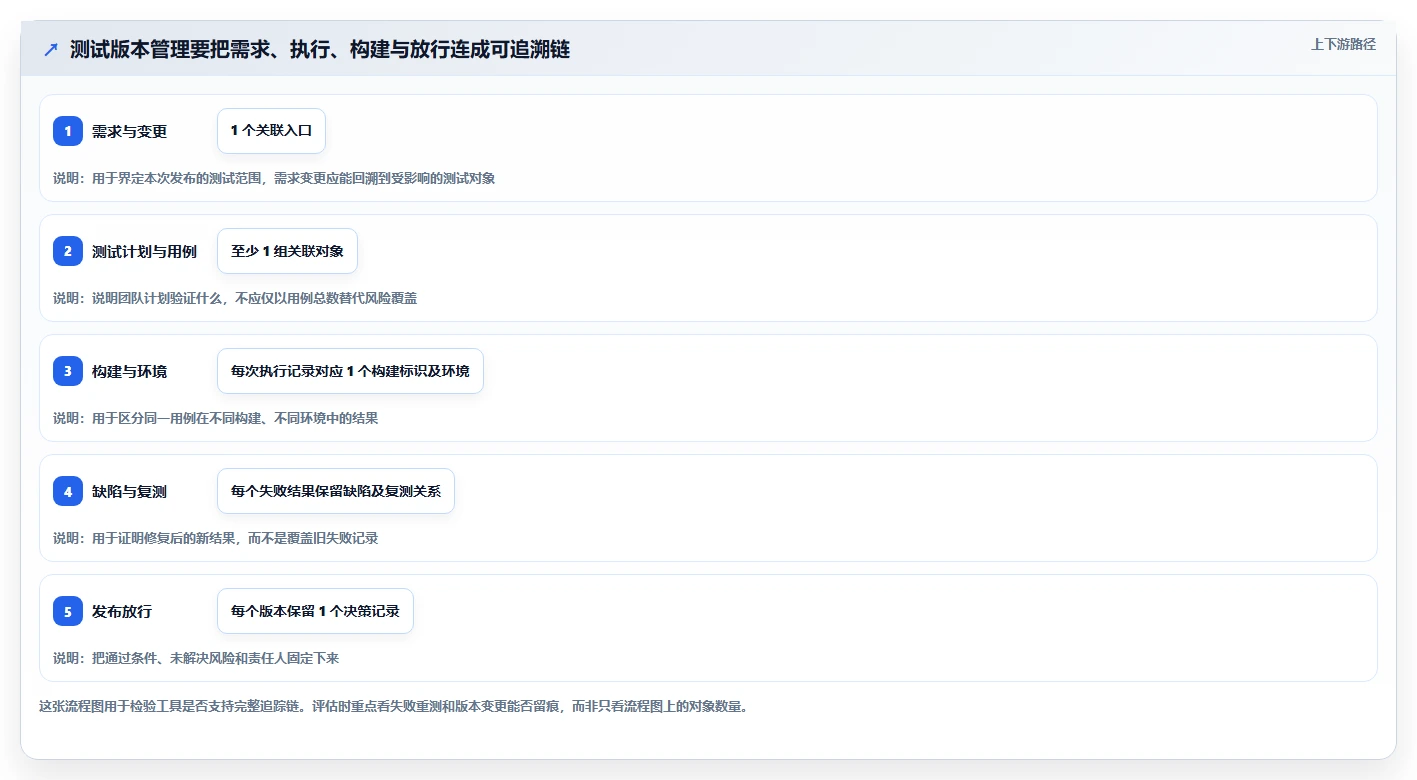Viewport: 1417px width, 780px height.
Task: Click step number 1 badge for 需求与变更
Action: click(68, 131)
